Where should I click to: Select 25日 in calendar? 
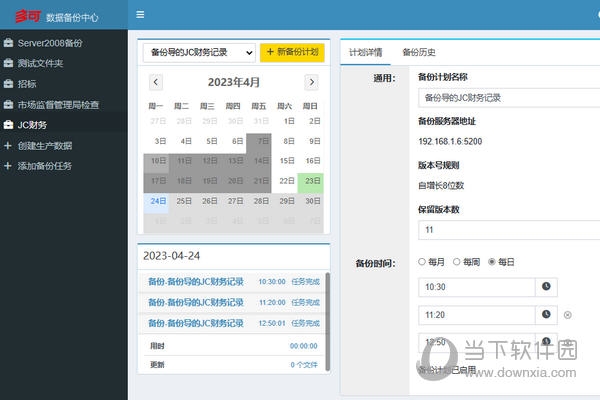click(184, 201)
